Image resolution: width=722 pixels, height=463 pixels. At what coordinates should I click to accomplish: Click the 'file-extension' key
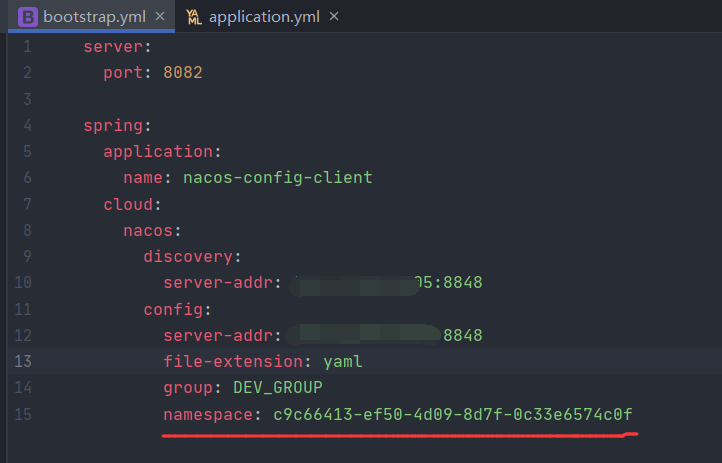coord(233,361)
